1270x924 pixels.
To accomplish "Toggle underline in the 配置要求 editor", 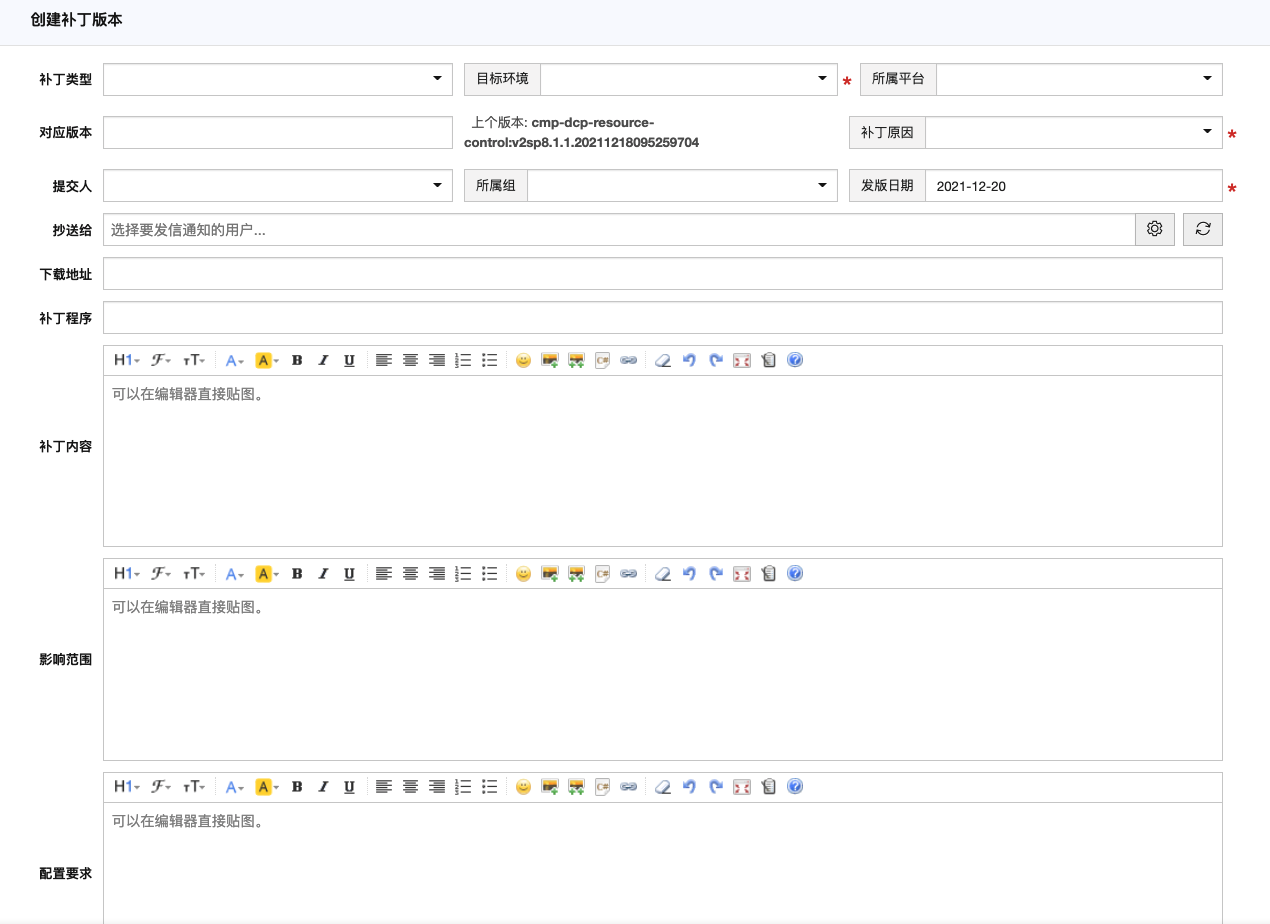I will [349, 786].
